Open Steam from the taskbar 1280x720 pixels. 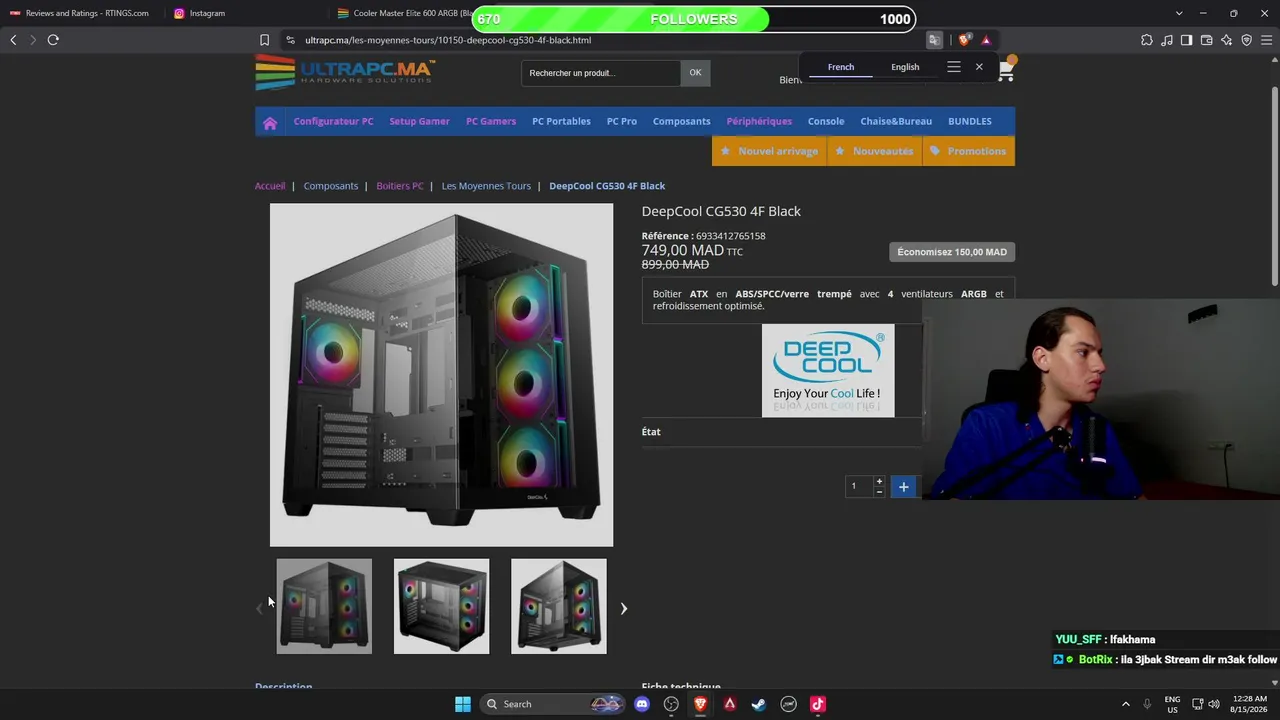point(759,704)
